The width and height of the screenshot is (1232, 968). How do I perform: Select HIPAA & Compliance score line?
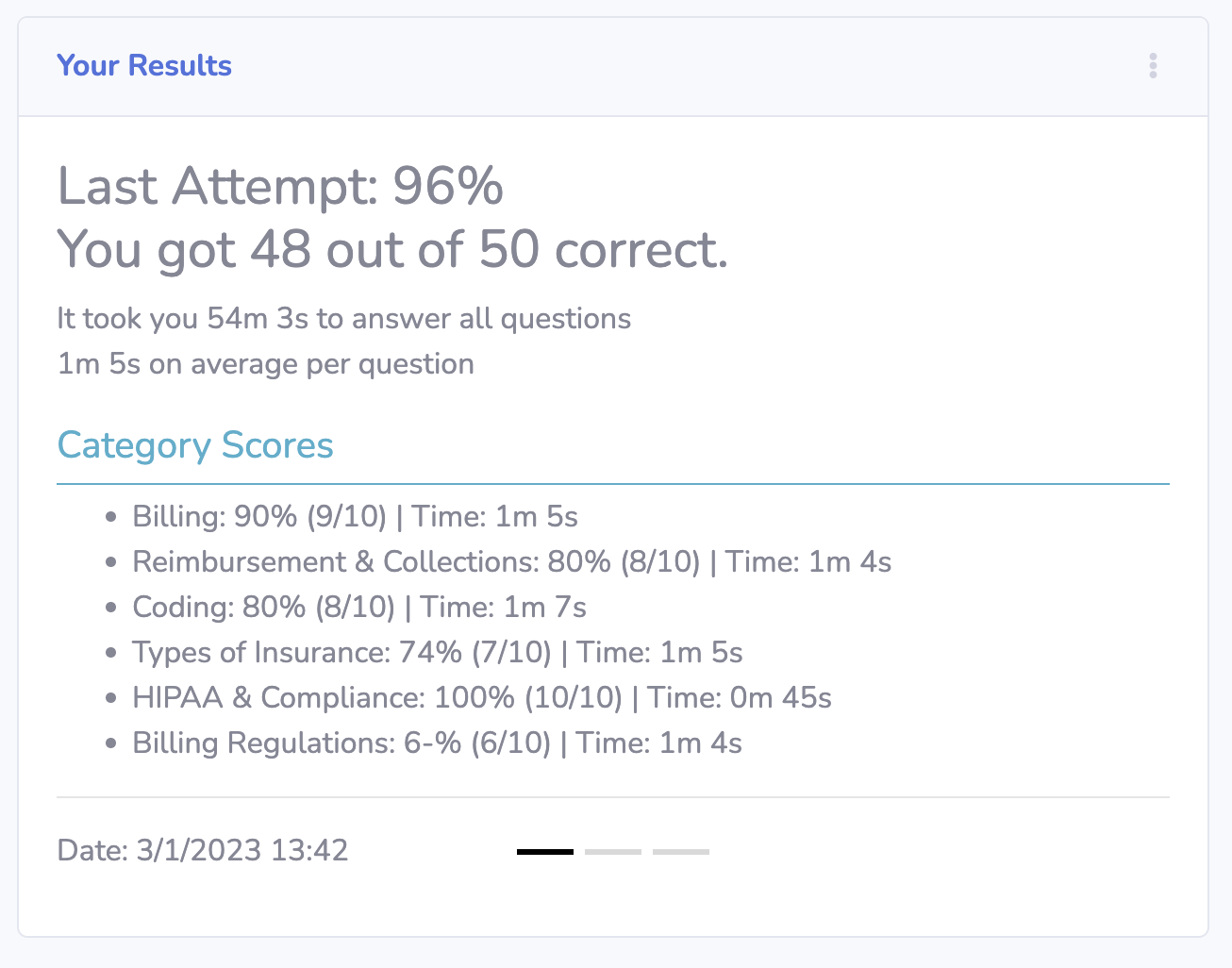pos(481,698)
